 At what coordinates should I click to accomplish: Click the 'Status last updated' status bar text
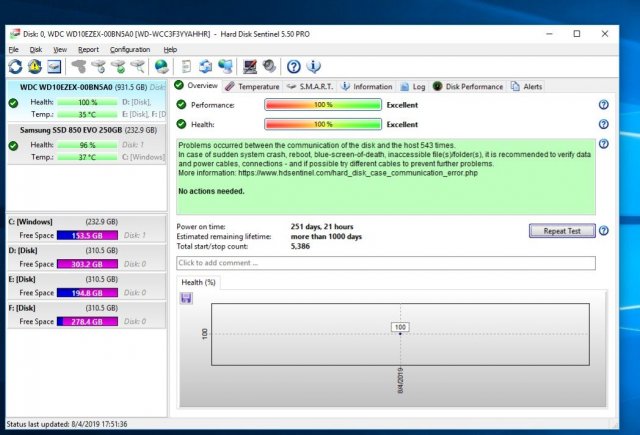67,424
